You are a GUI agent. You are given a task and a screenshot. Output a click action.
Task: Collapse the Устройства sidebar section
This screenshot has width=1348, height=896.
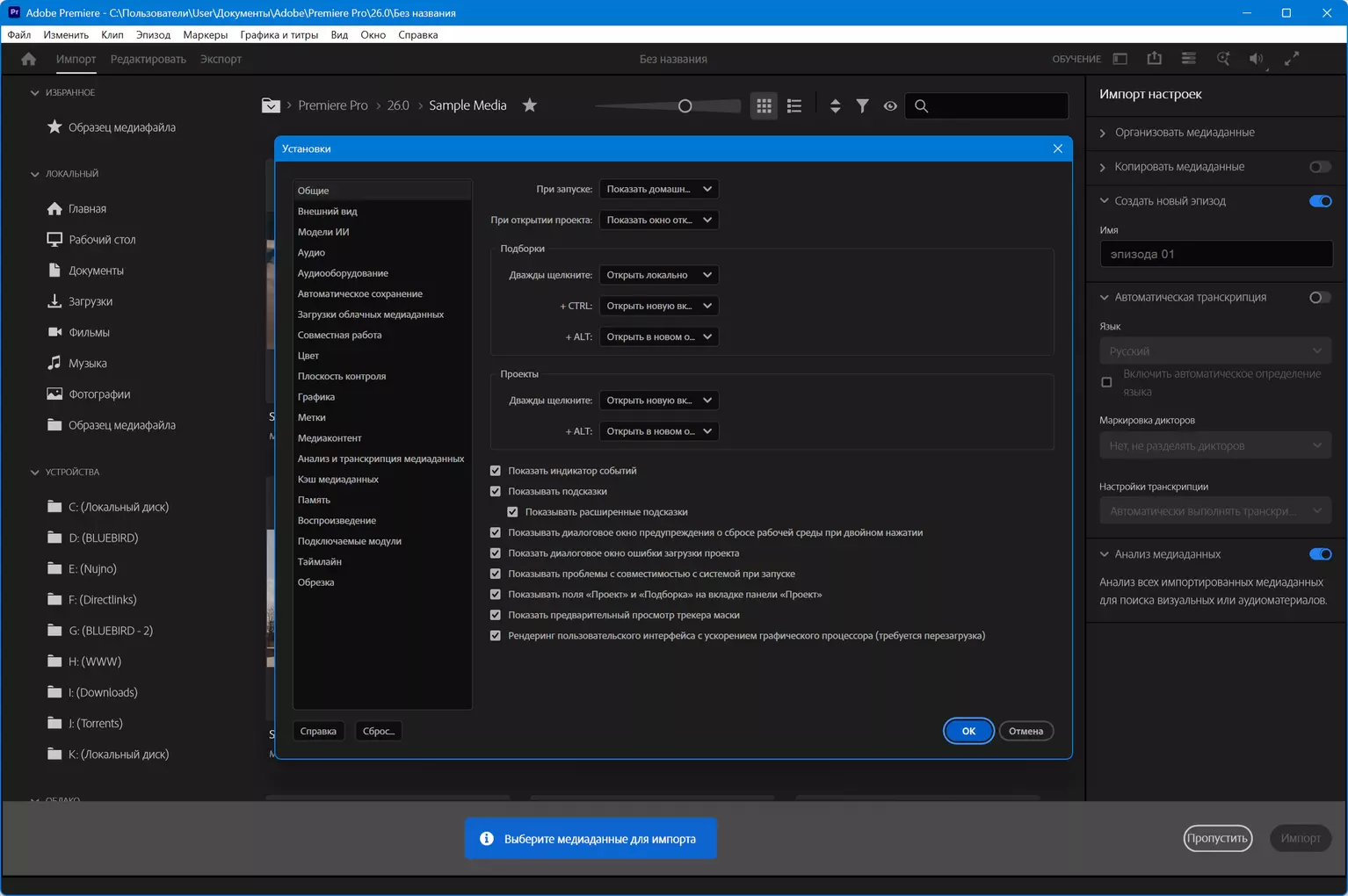[x=35, y=473]
